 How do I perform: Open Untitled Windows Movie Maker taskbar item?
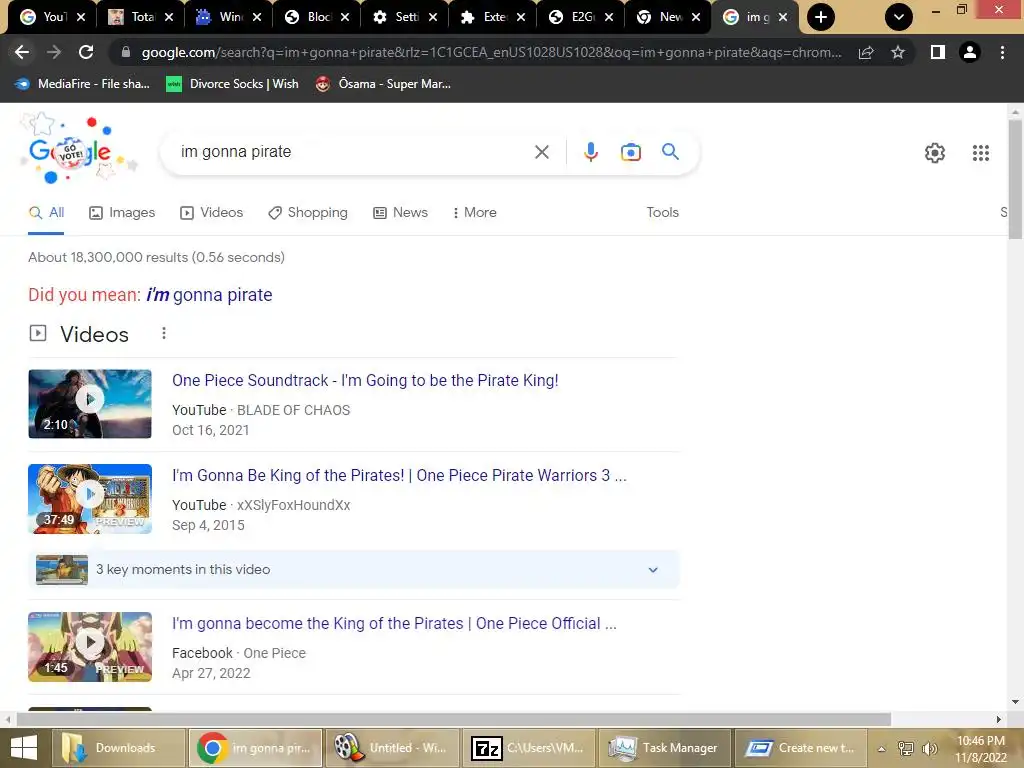[x=391, y=748]
